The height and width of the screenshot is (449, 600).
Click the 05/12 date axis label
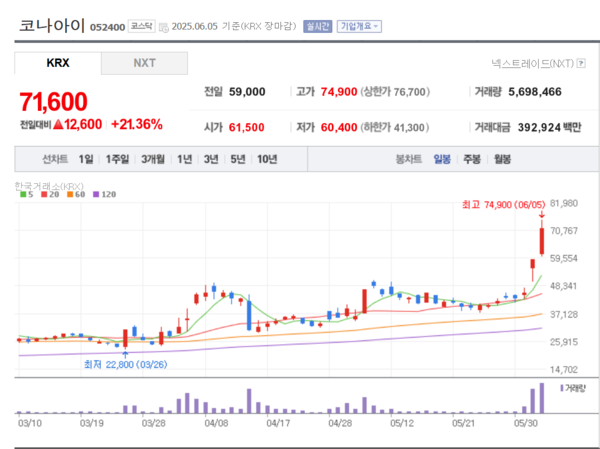pyautogui.click(x=402, y=423)
